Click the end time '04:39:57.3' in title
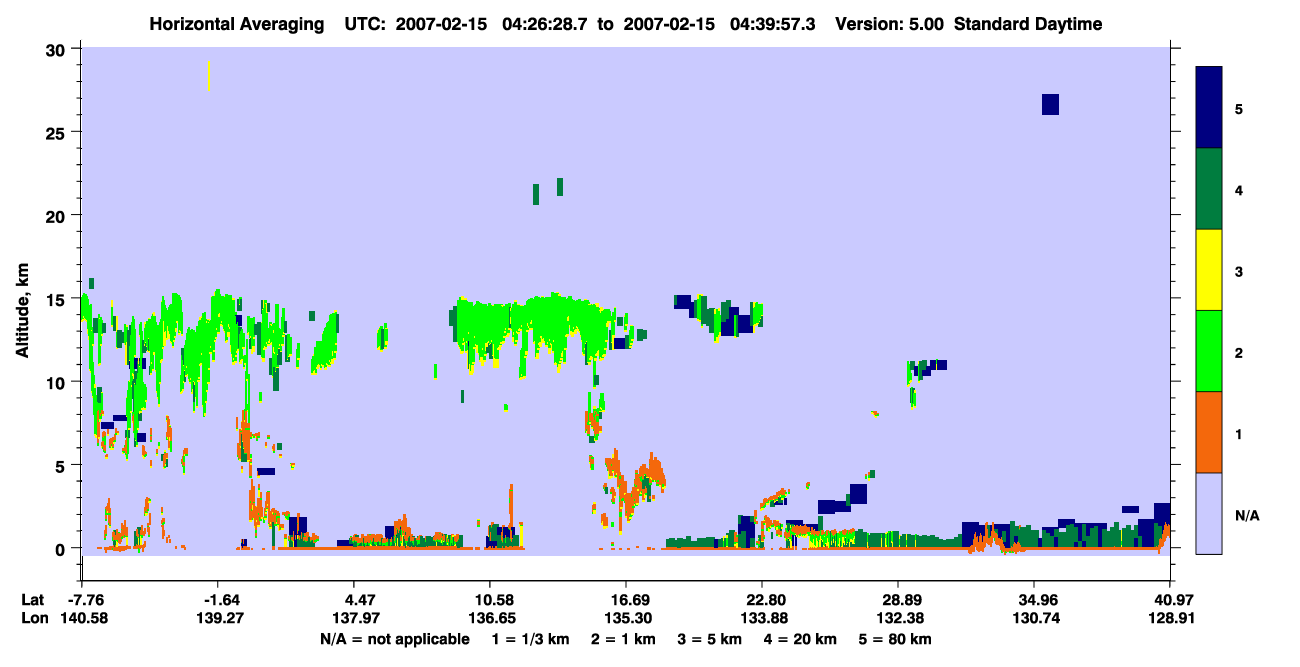The image size is (1300, 667). (x=772, y=24)
